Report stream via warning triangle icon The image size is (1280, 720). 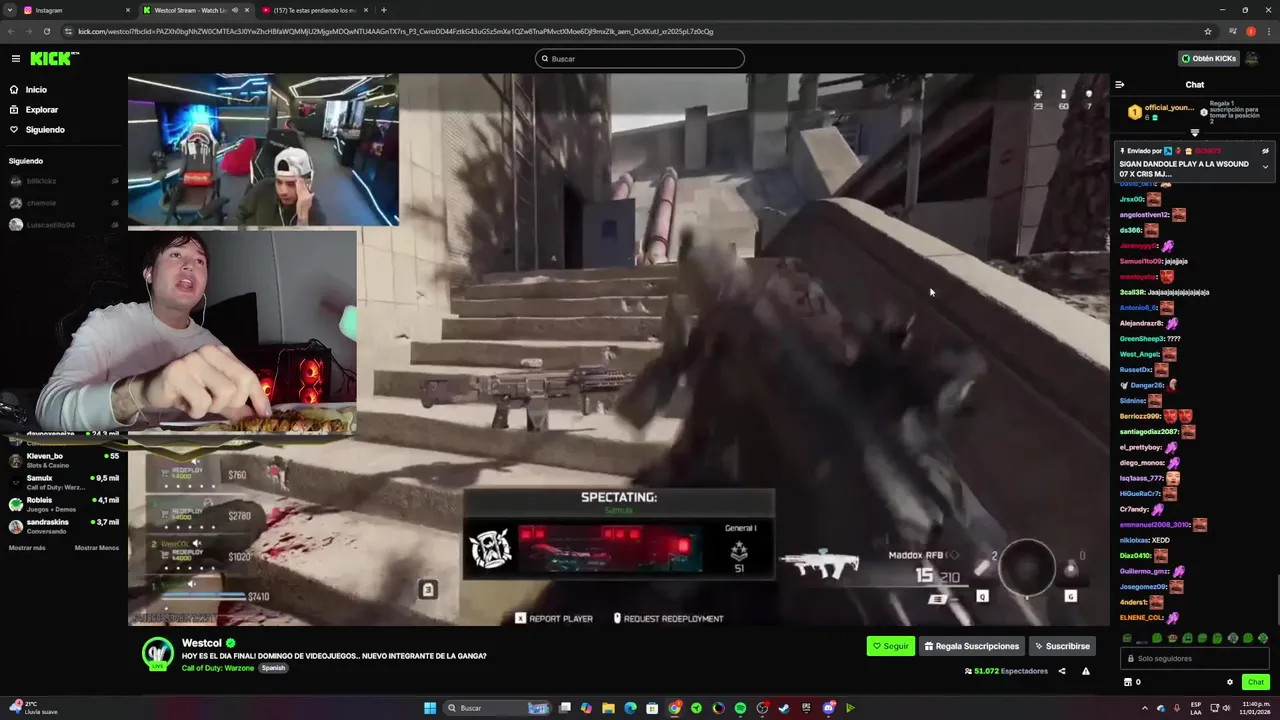1086,671
